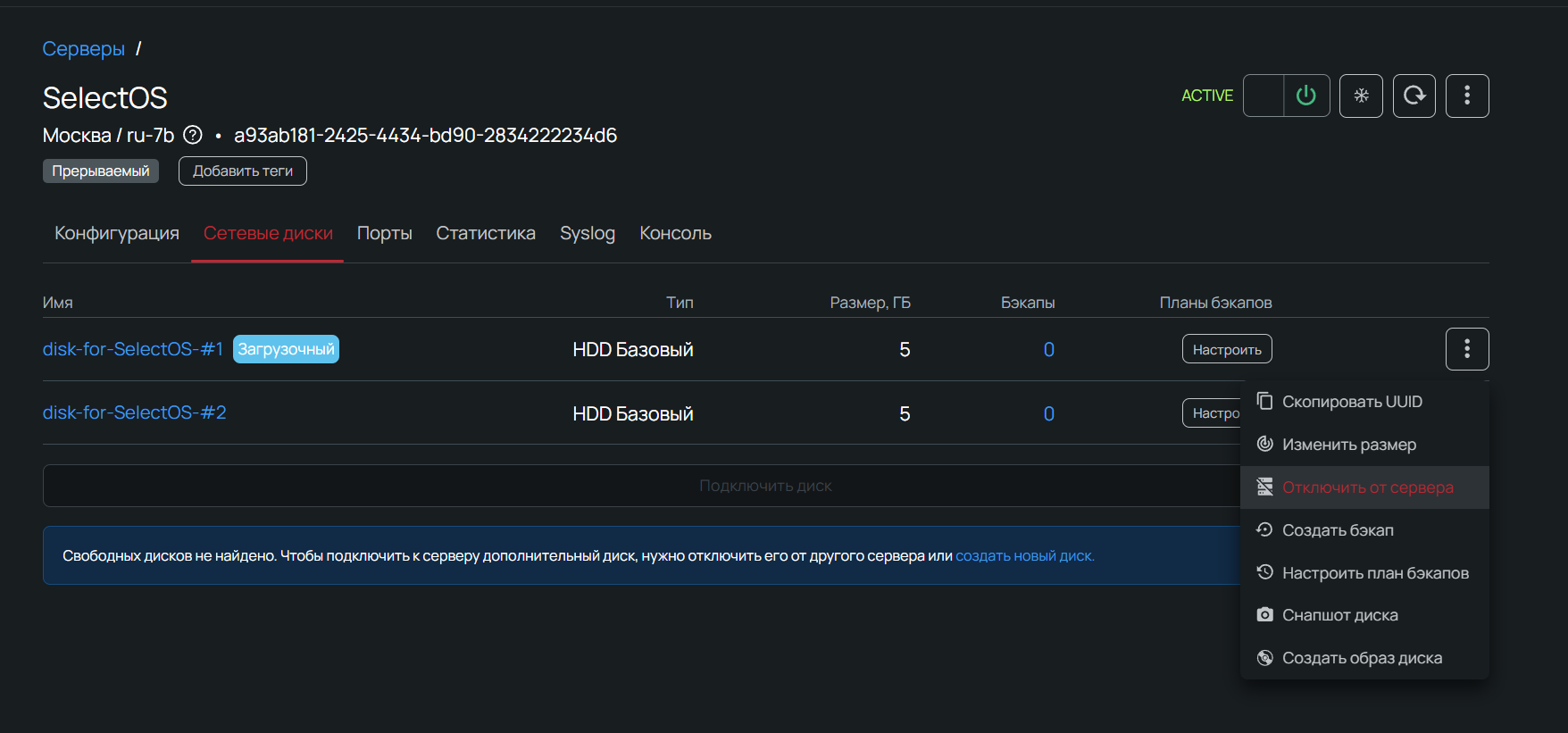
Task: Select Настроить план бэкапов menu item
Action: (1375, 573)
